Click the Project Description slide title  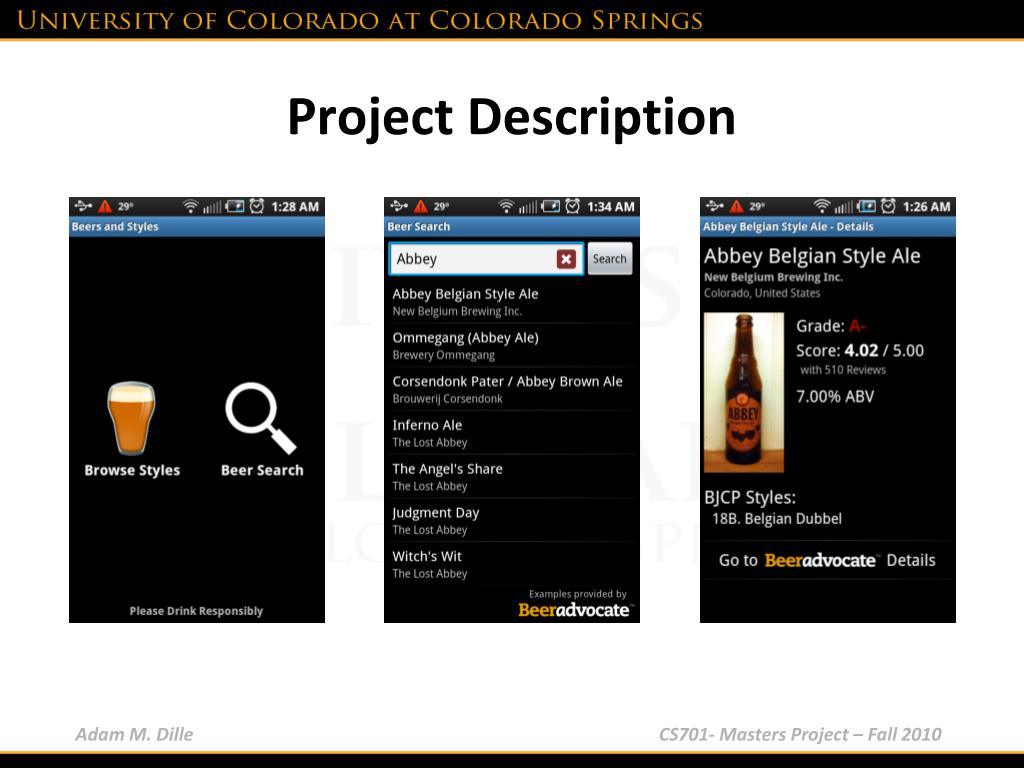click(511, 118)
